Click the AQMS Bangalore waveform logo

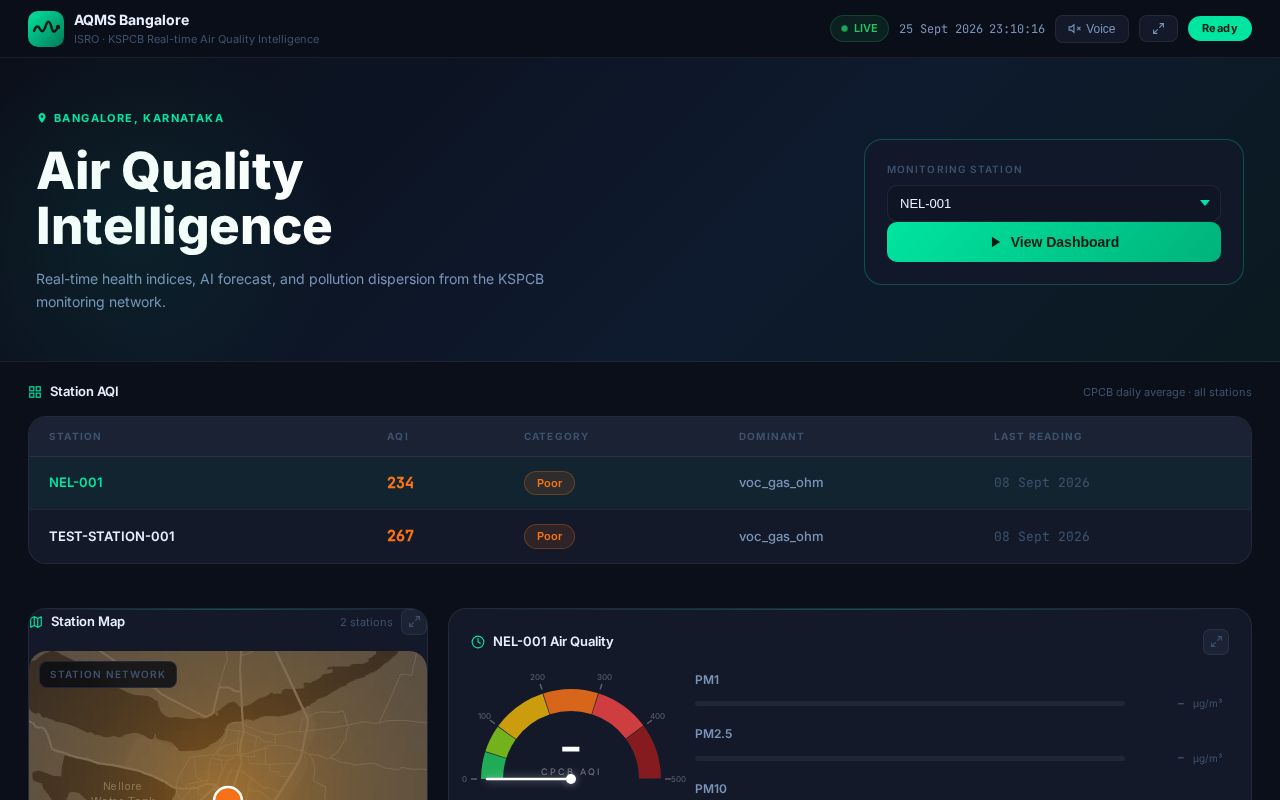tap(46, 29)
